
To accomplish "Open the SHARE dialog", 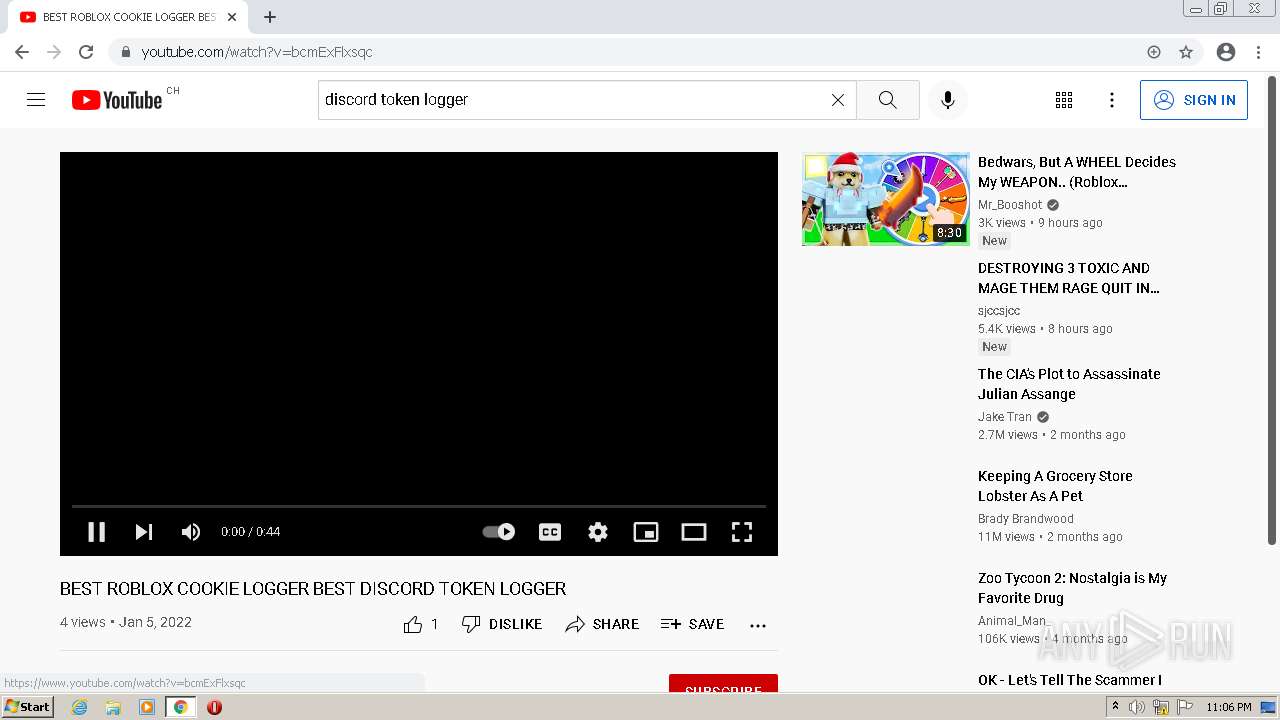I will [602, 624].
